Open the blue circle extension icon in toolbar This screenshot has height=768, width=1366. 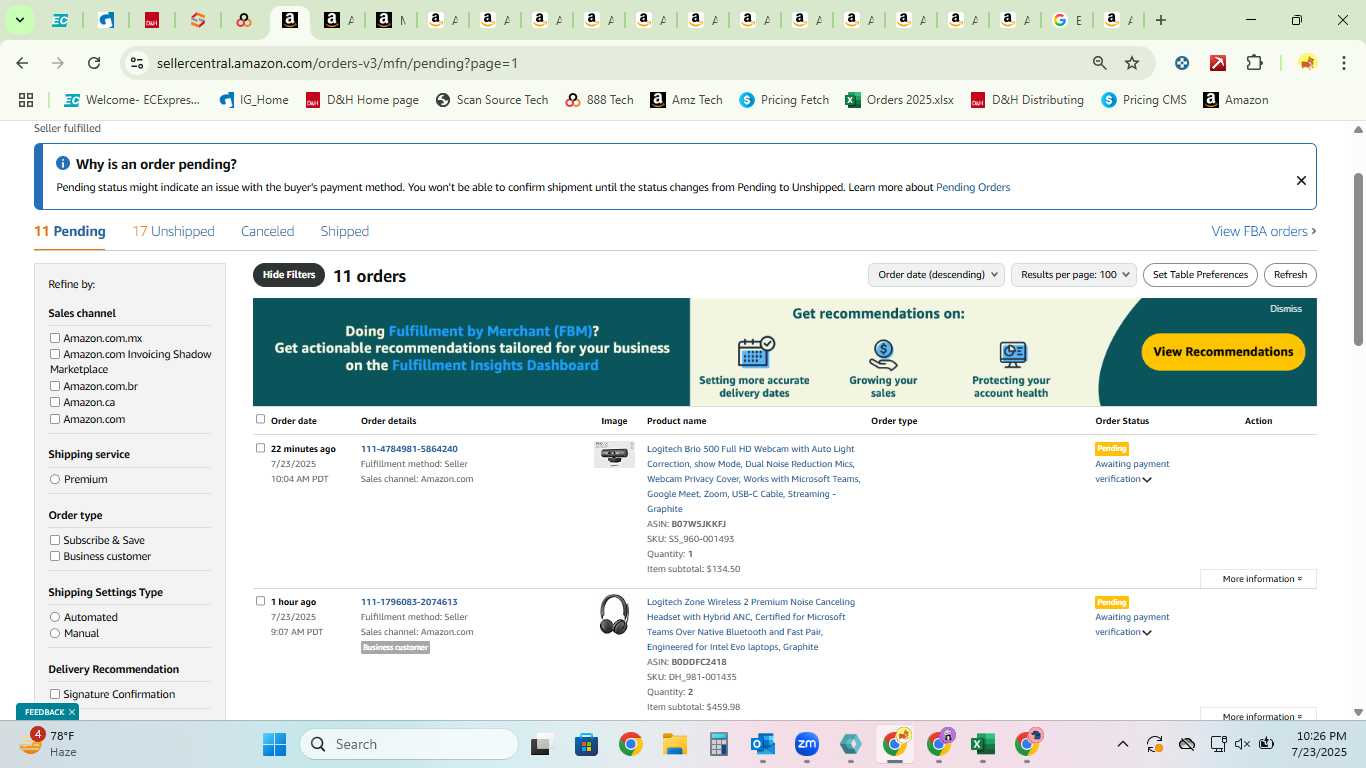click(x=1182, y=63)
